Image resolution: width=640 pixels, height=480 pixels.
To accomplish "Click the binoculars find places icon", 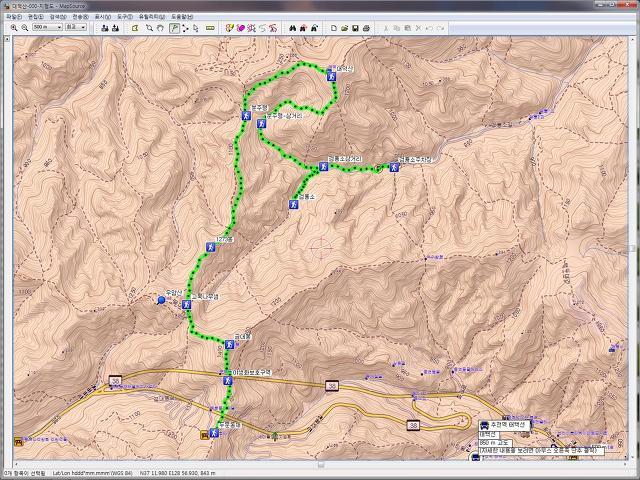I will (x=293, y=28).
